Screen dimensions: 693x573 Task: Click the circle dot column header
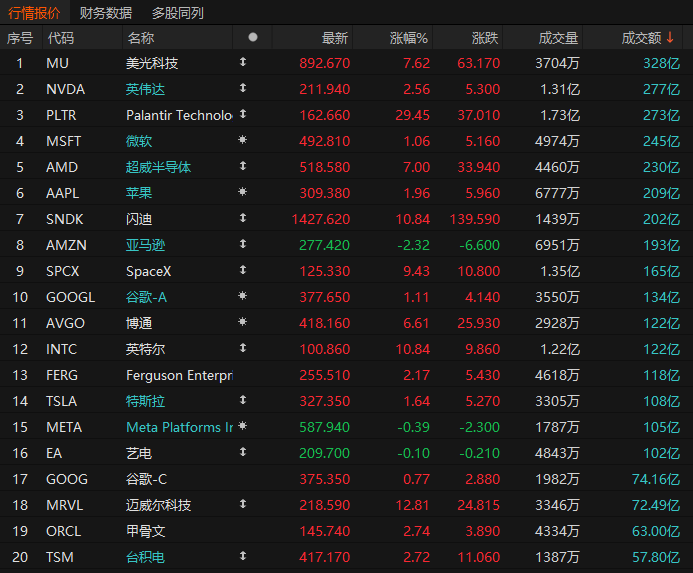click(253, 37)
